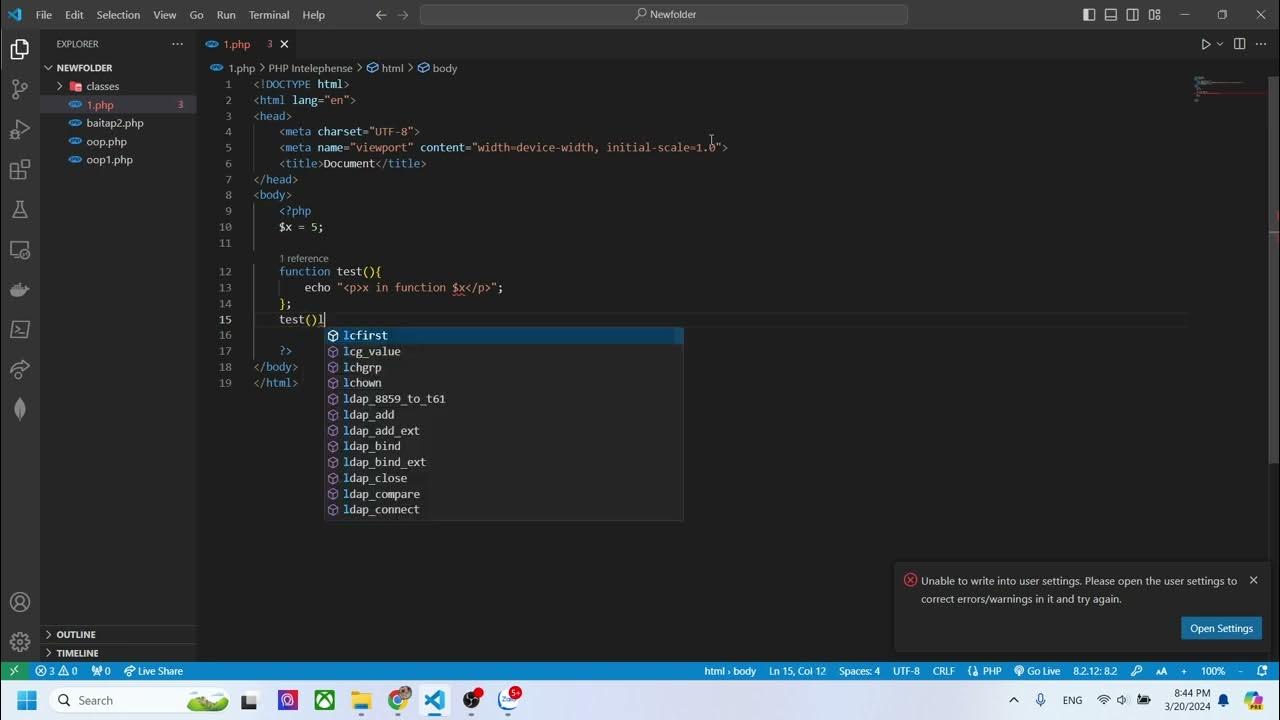Toggle Secondary Side Bar visibility
This screenshot has width=1280, height=720.
[1133, 15]
